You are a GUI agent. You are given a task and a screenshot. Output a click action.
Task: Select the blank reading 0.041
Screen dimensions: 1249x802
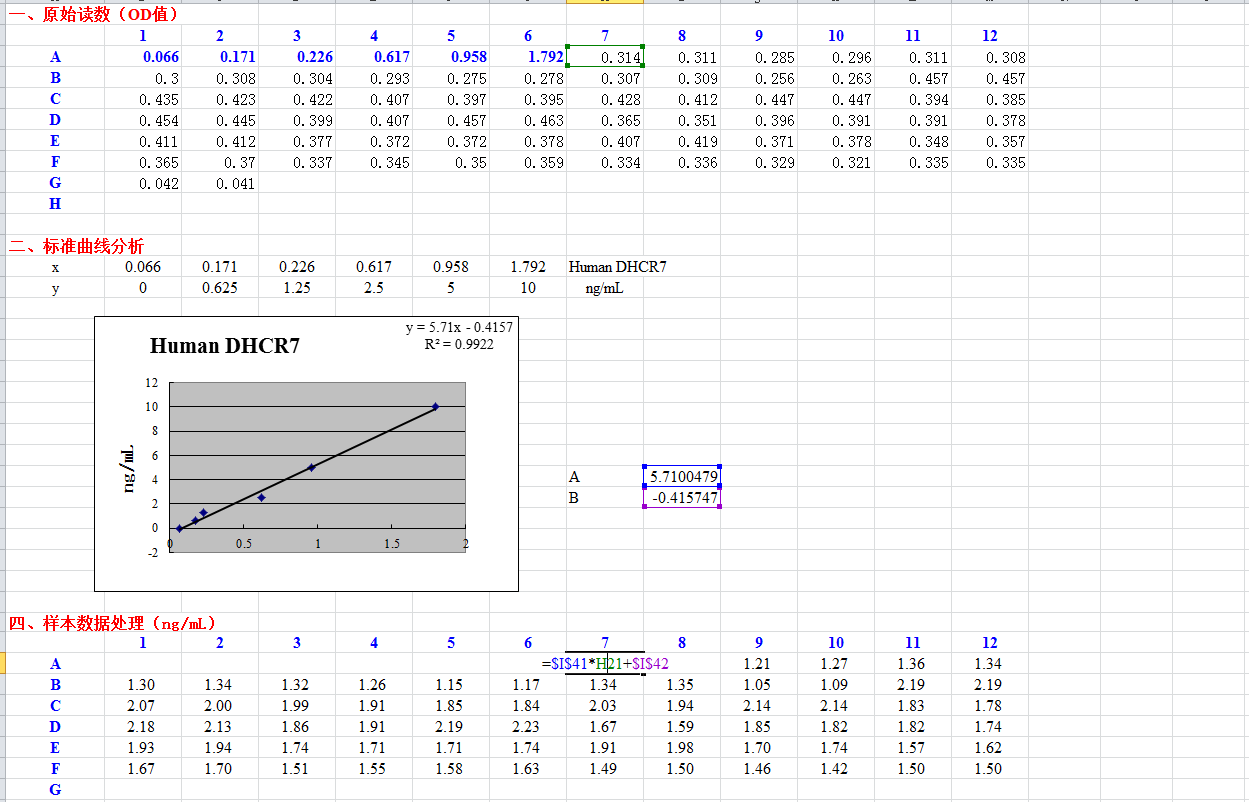coord(236,183)
